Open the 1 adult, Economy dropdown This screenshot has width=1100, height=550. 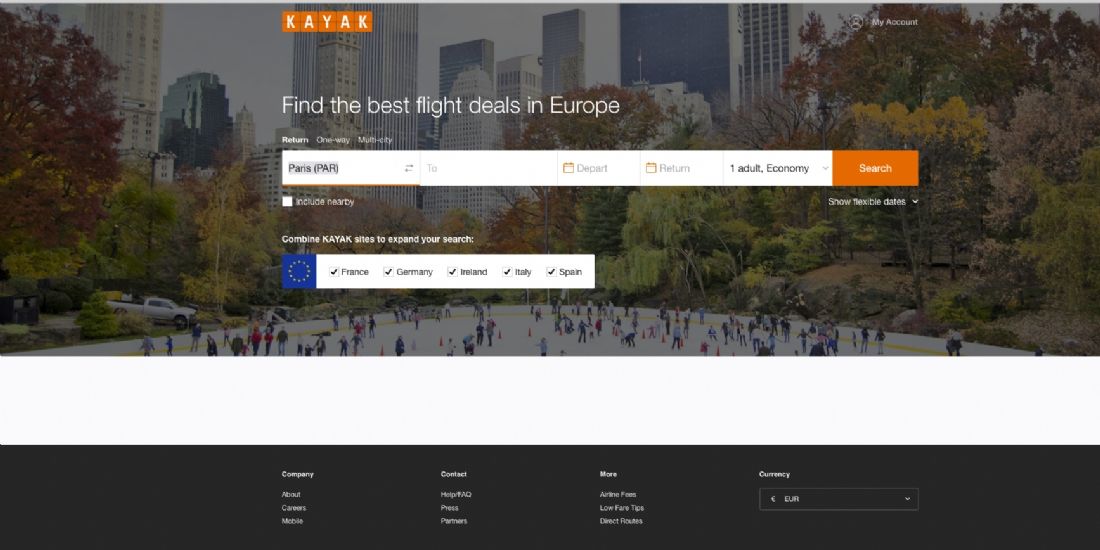778,168
